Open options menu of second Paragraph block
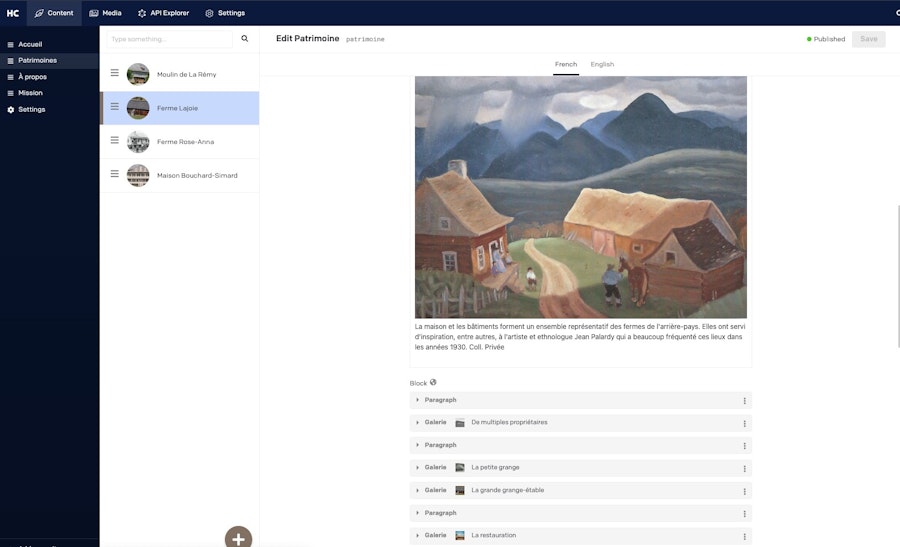The width and height of the screenshot is (900, 547). [744, 446]
